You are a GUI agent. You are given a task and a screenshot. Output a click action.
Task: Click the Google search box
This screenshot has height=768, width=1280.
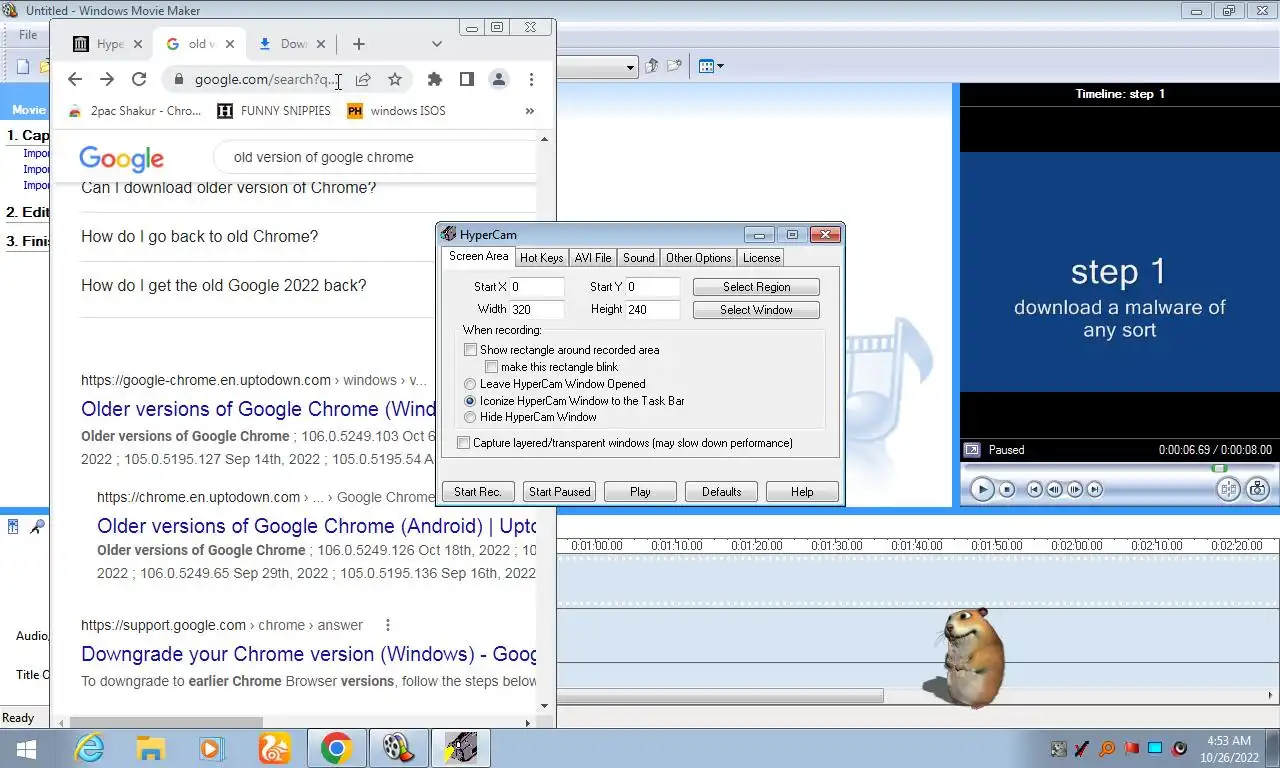375,157
